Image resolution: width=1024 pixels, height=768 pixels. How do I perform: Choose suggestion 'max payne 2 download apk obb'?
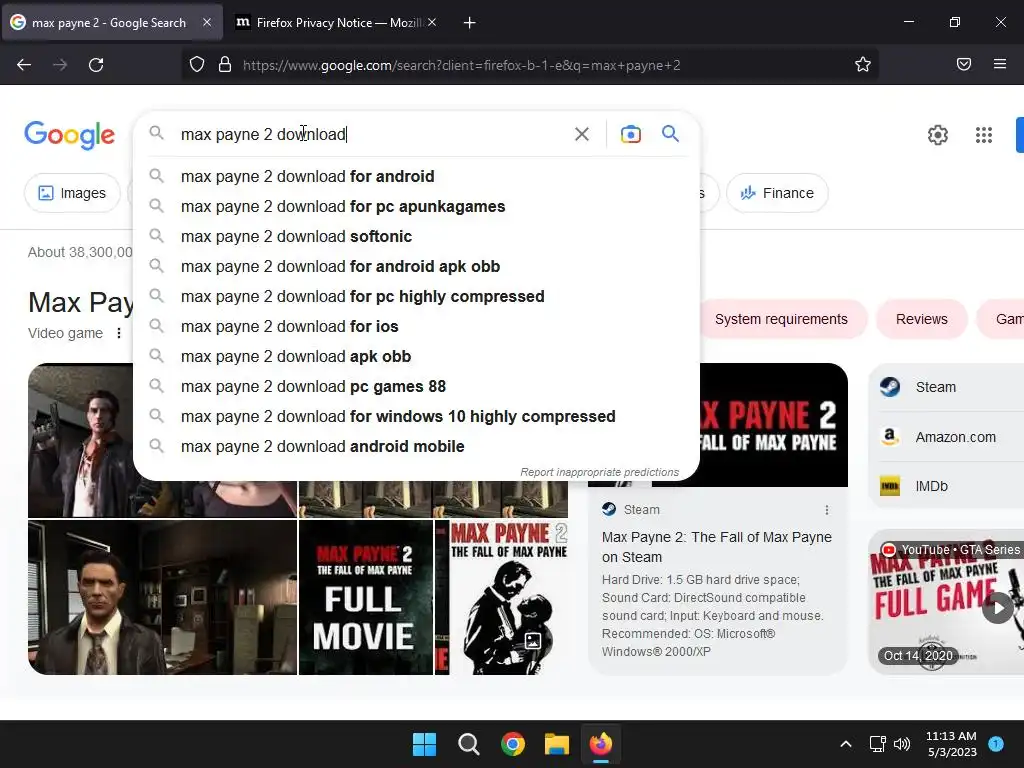point(416,357)
